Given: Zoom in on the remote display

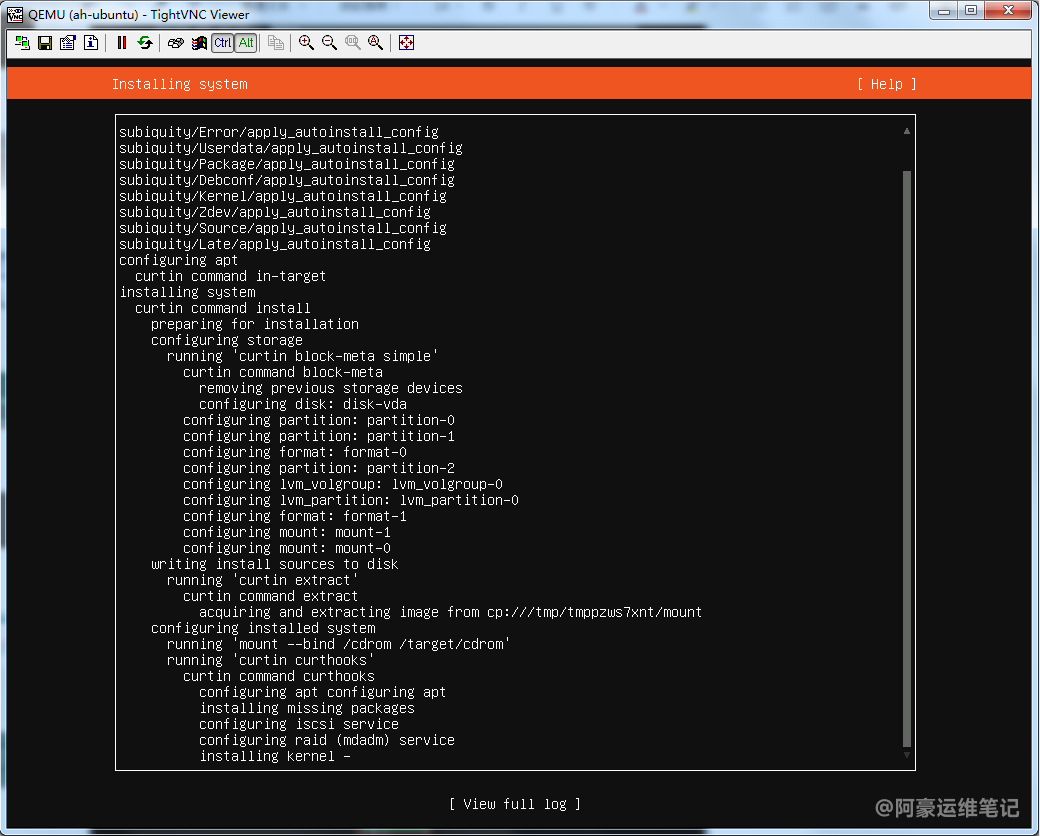Looking at the screenshot, I should point(306,43).
